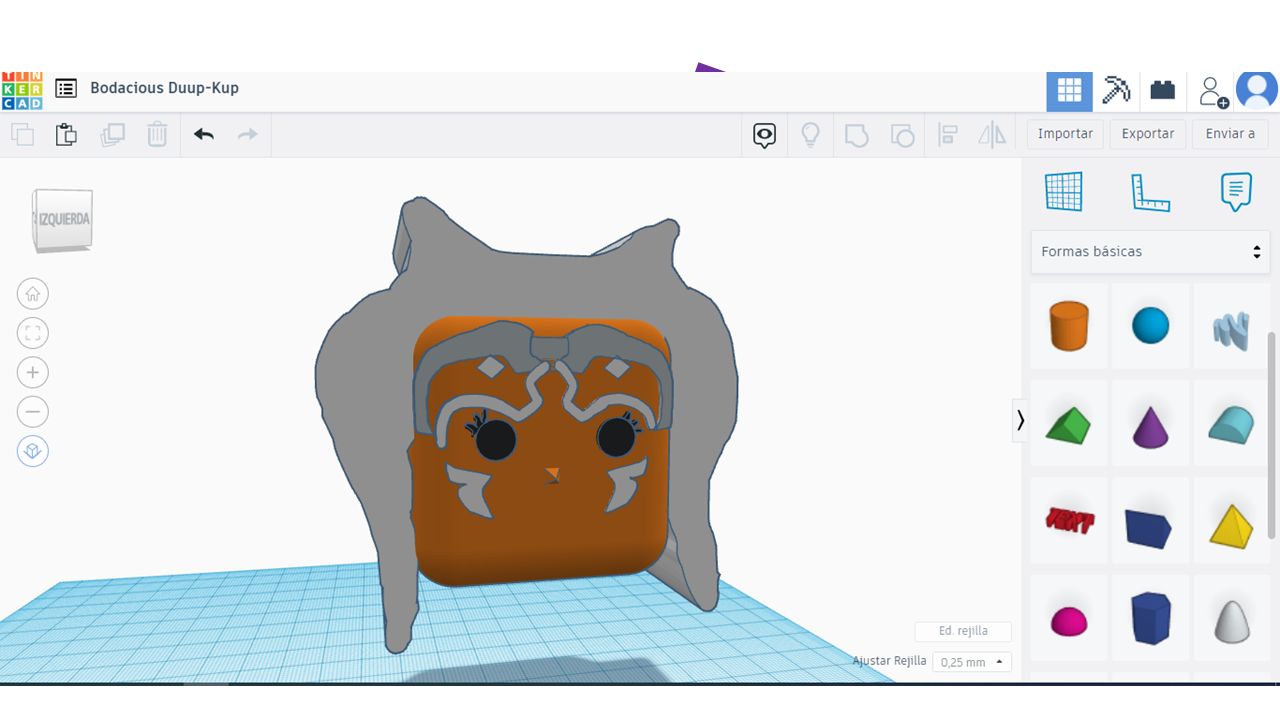
Task: Click the invite collaborator icon
Action: [1213, 92]
